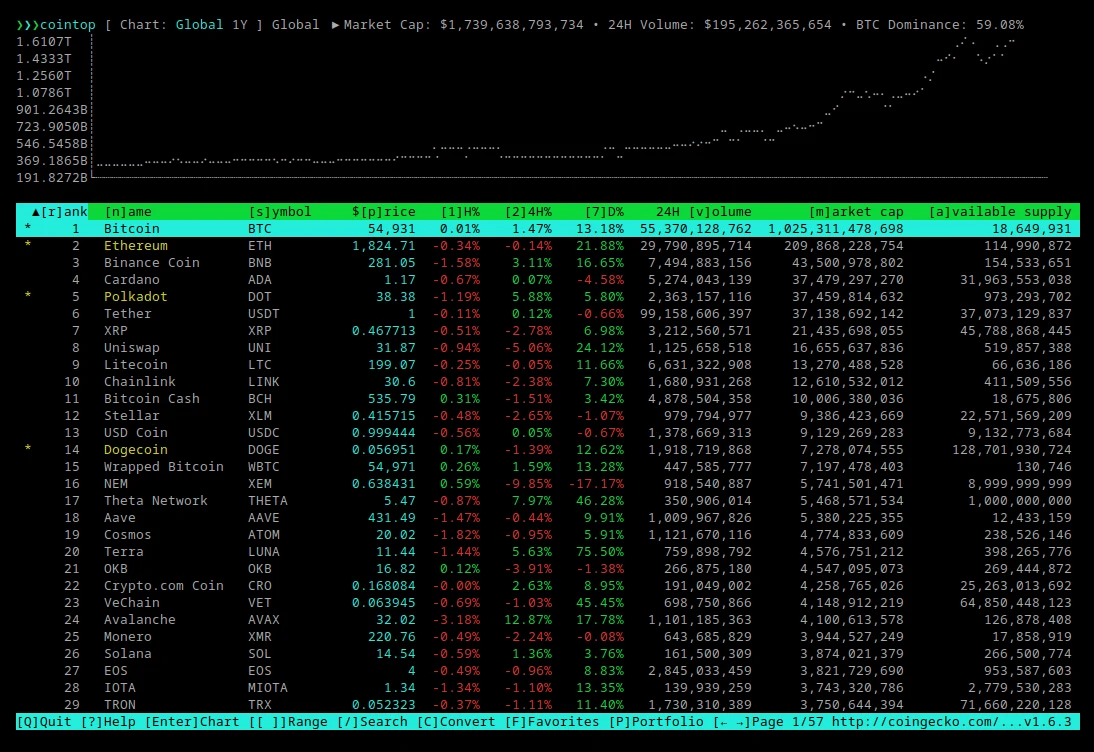Viewport: 1094px width, 752px height.
Task: Sort by $[p]rice column header
Action: tap(384, 211)
